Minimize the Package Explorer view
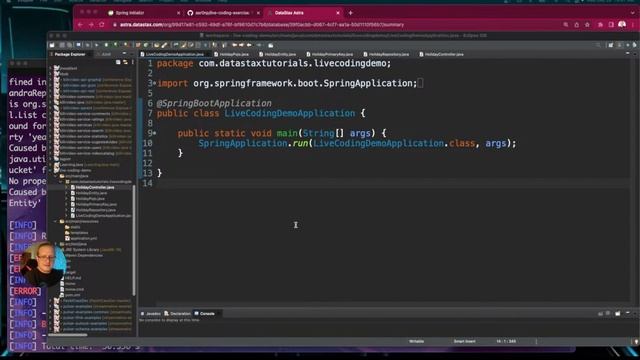This screenshot has height=360, width=640. coord(124,54)
